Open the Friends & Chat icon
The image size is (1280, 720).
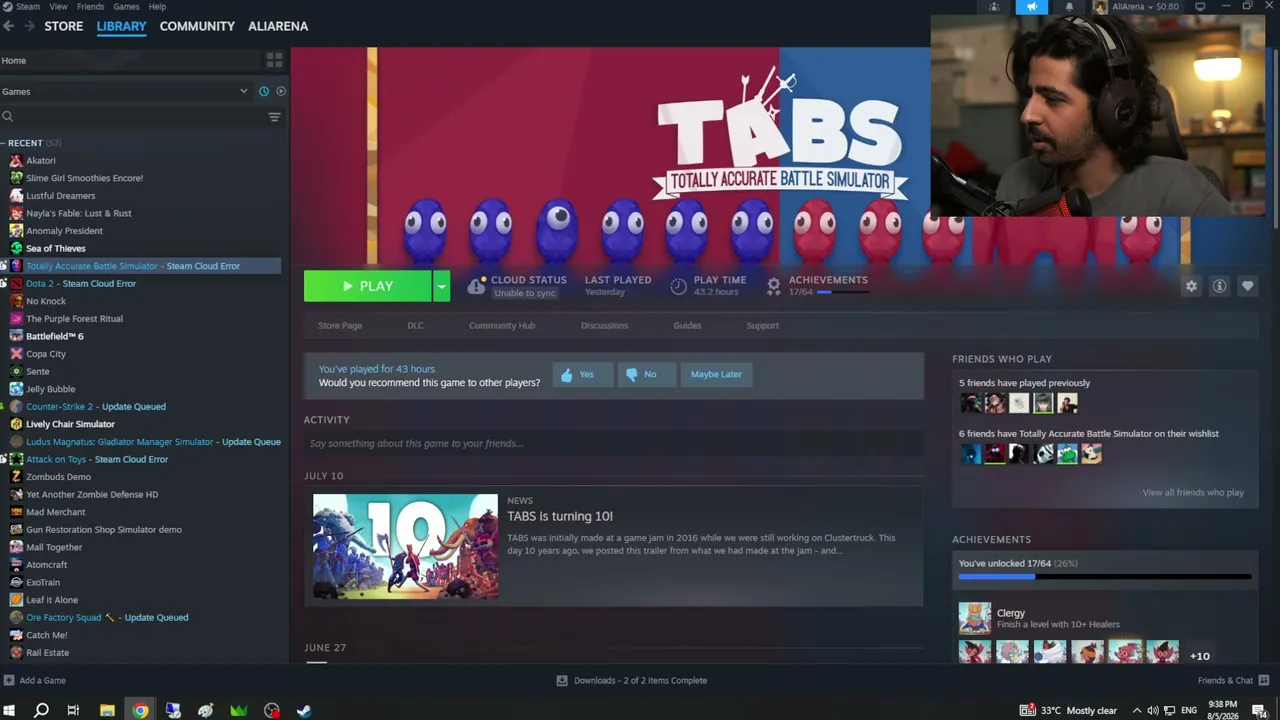[1264, 680]
